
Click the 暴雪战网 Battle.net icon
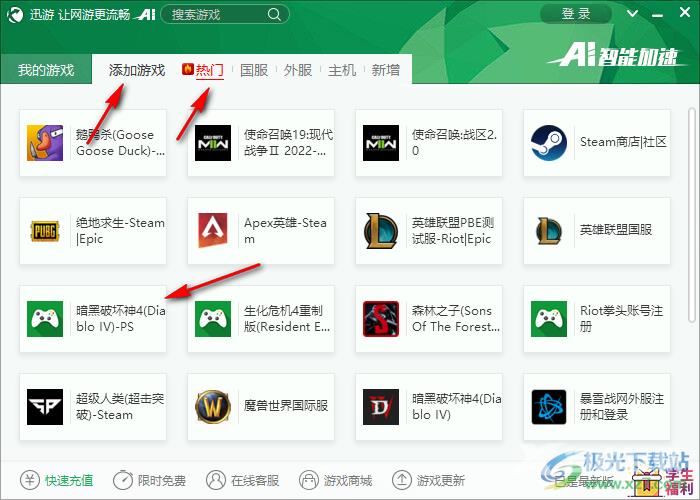point(549,407)
